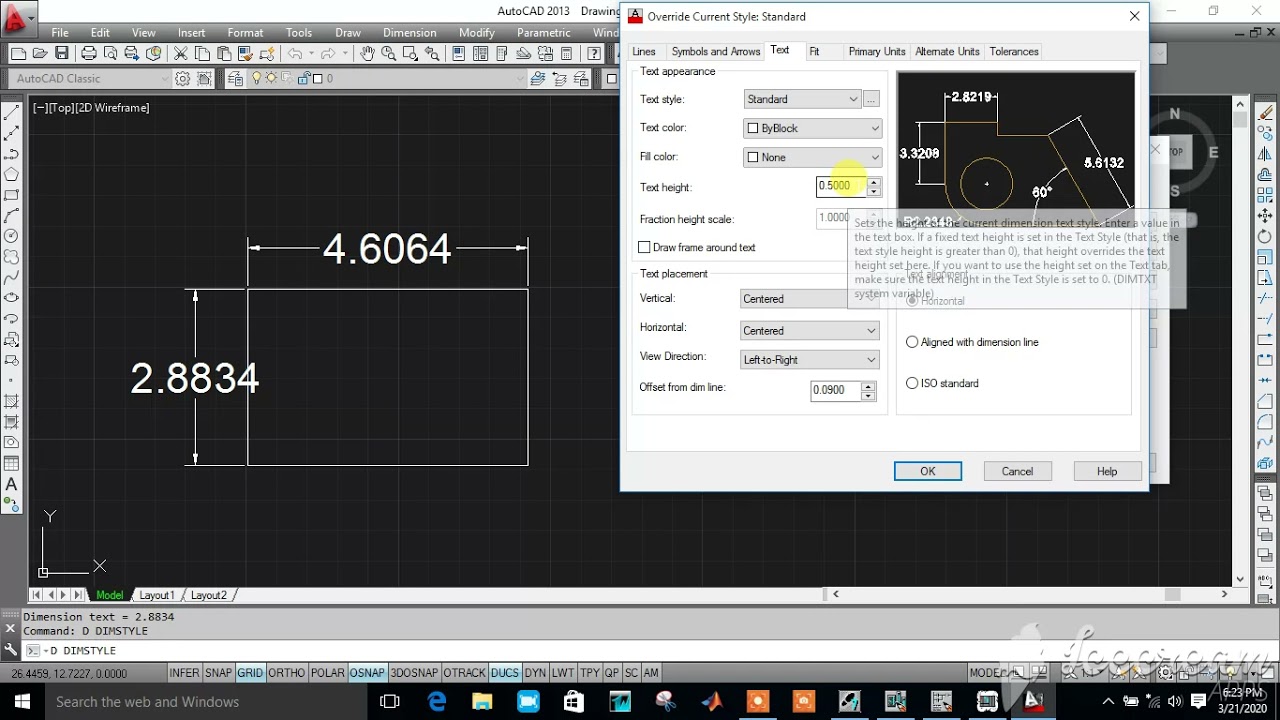
Task: Select the Polygon draw tool
Action: 12,174
